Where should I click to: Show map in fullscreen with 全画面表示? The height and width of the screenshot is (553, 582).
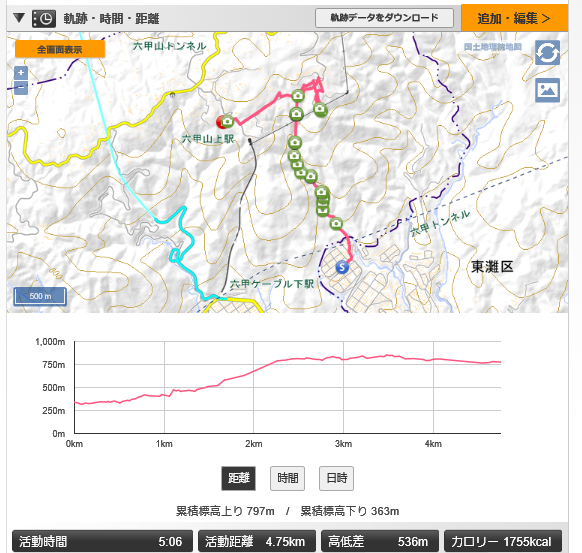pyautogui.click(x=60, y=49)
